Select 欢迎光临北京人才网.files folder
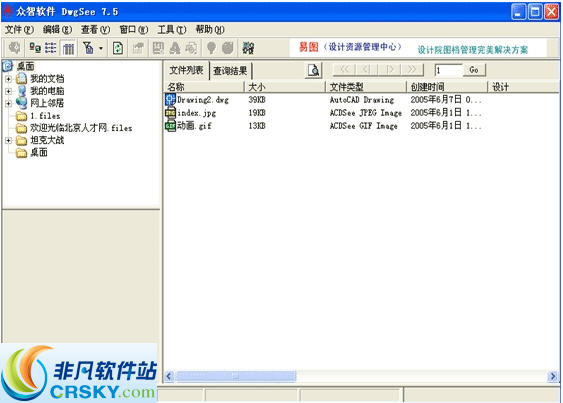This screenshot has height=403, width=563. pyautogui.click(x=81, y=128)
